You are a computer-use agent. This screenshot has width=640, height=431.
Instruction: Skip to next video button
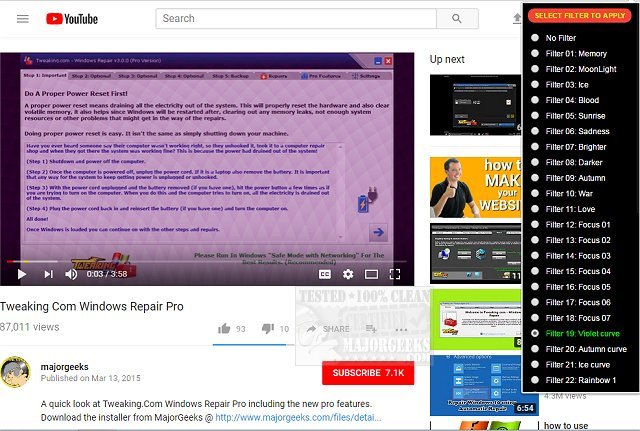[49, 274]
